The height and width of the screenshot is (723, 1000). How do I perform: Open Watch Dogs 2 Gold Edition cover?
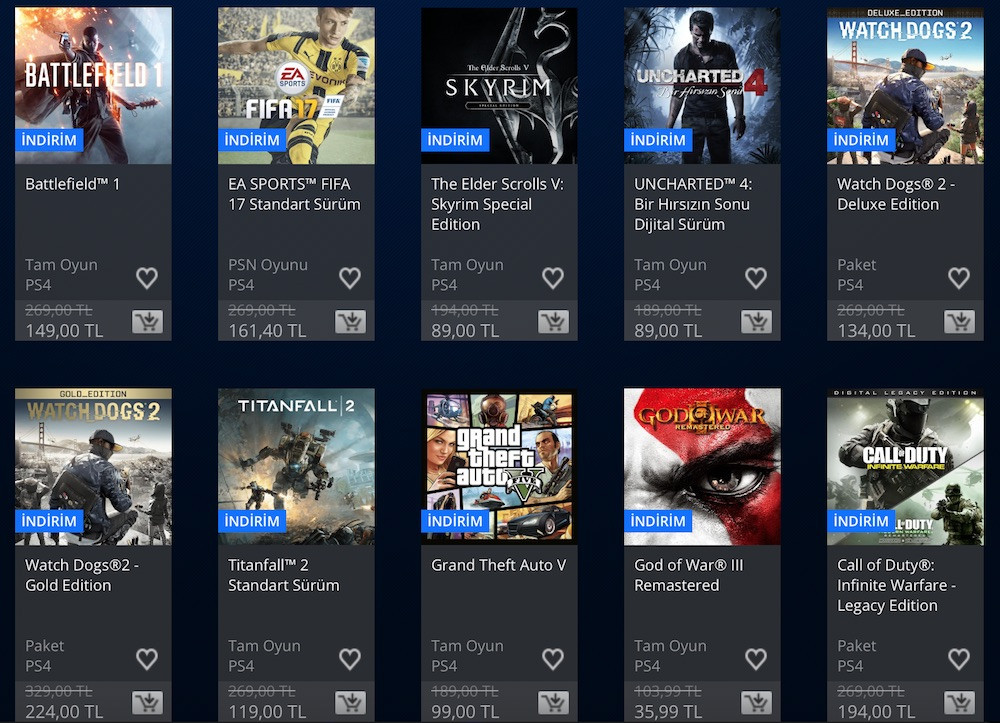93,467
